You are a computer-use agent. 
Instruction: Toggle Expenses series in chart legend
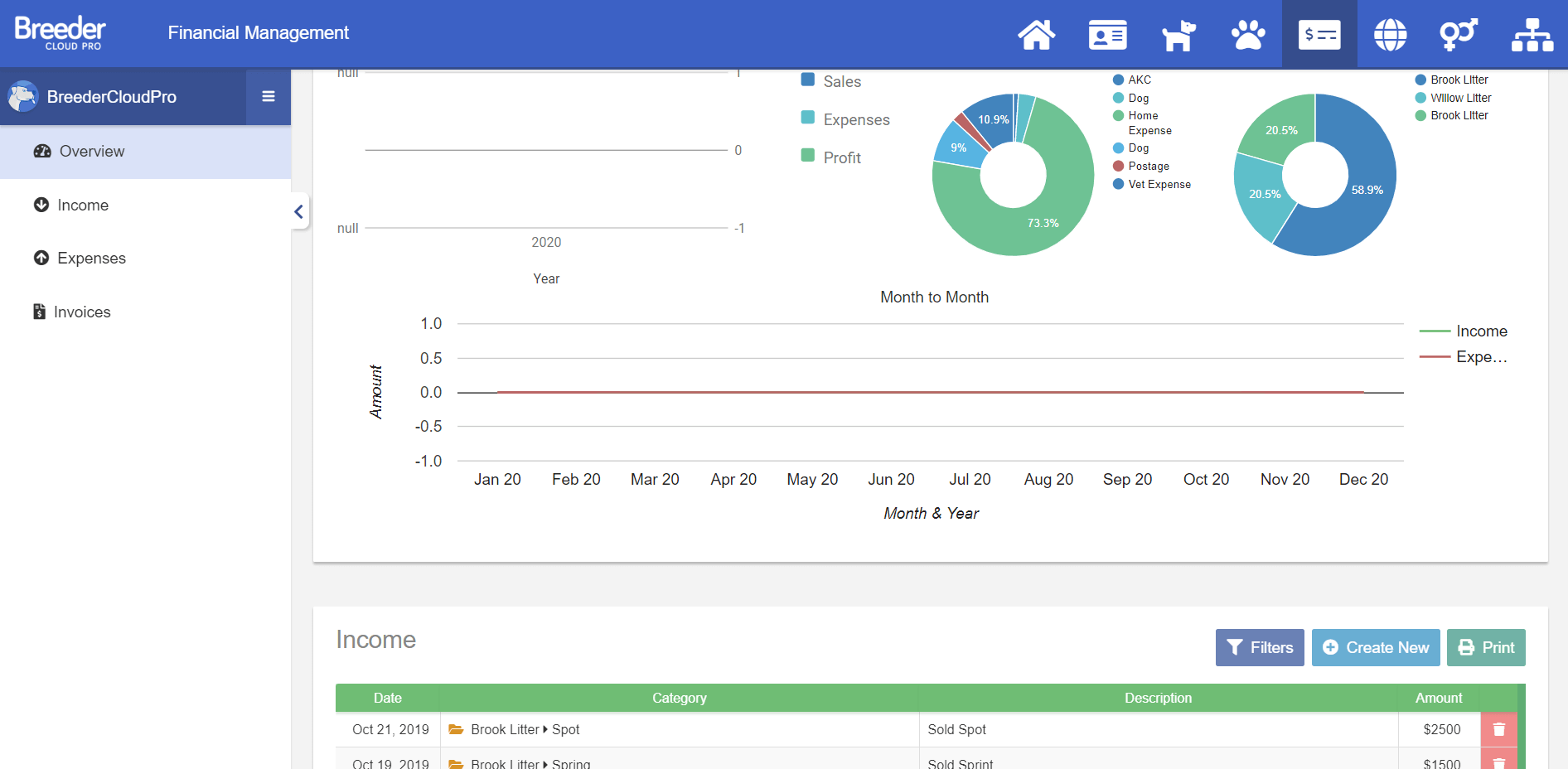pyautogui.click(x=845, y=119)
